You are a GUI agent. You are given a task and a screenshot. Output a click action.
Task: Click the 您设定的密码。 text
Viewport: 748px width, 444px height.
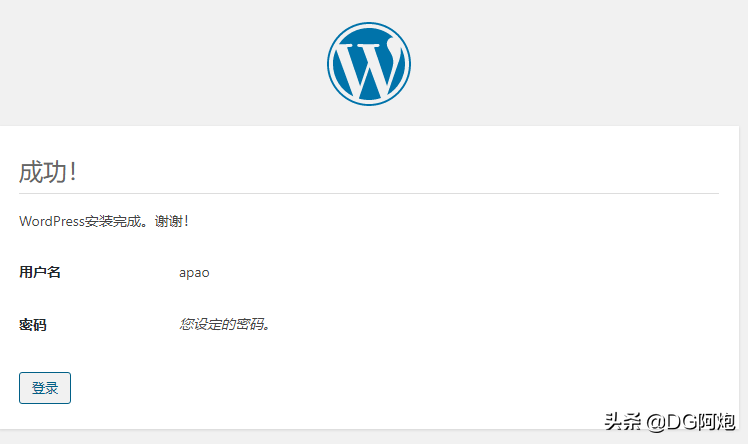tap(224, 324)
